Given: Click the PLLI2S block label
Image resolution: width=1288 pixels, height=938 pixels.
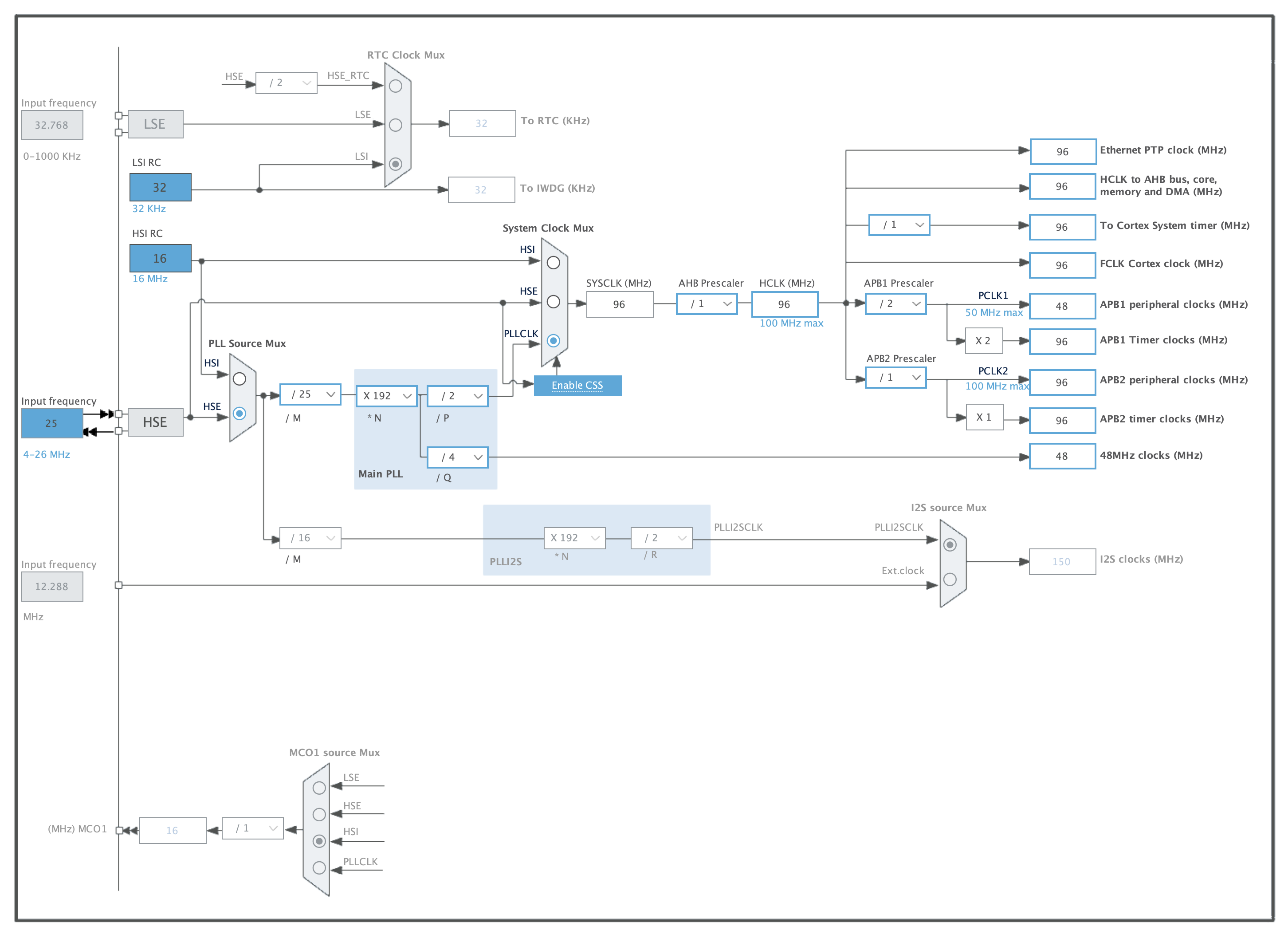Looking at the screenshot, I should (506, 562).
